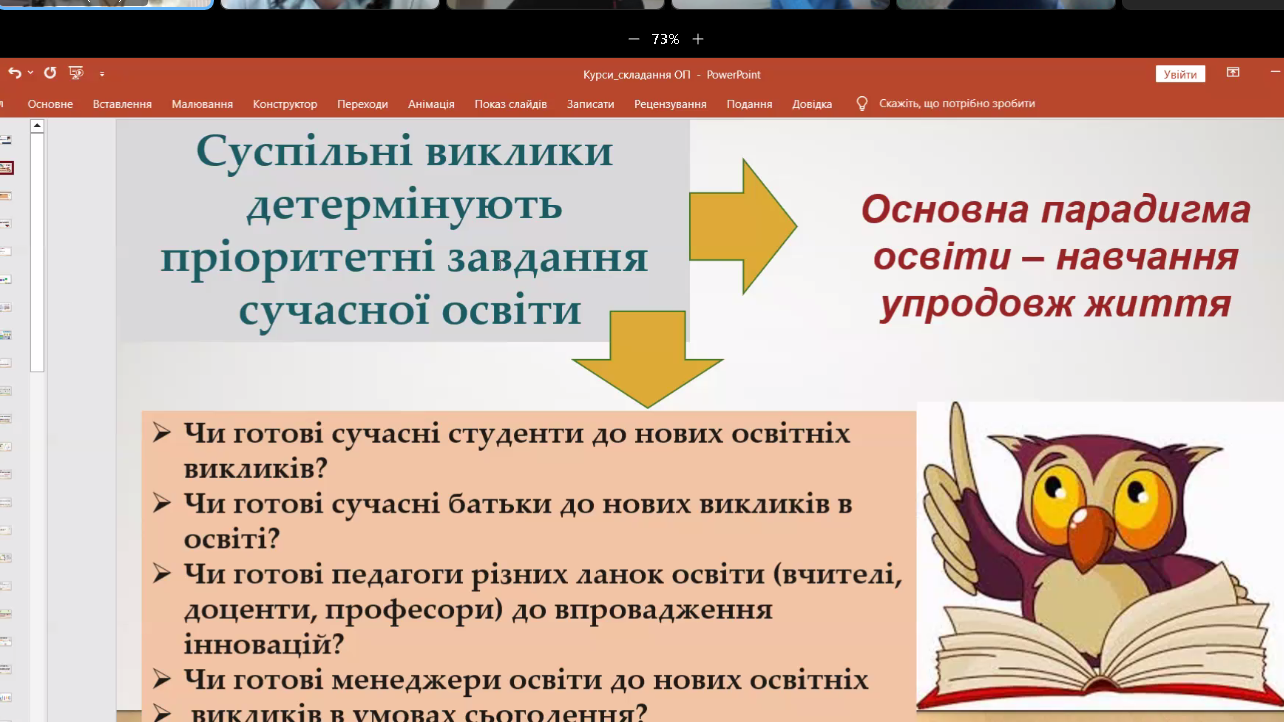Screen dimensions: 1284x722
Task: Open the Показ слайдів tab
Action: tap(510, 104)
